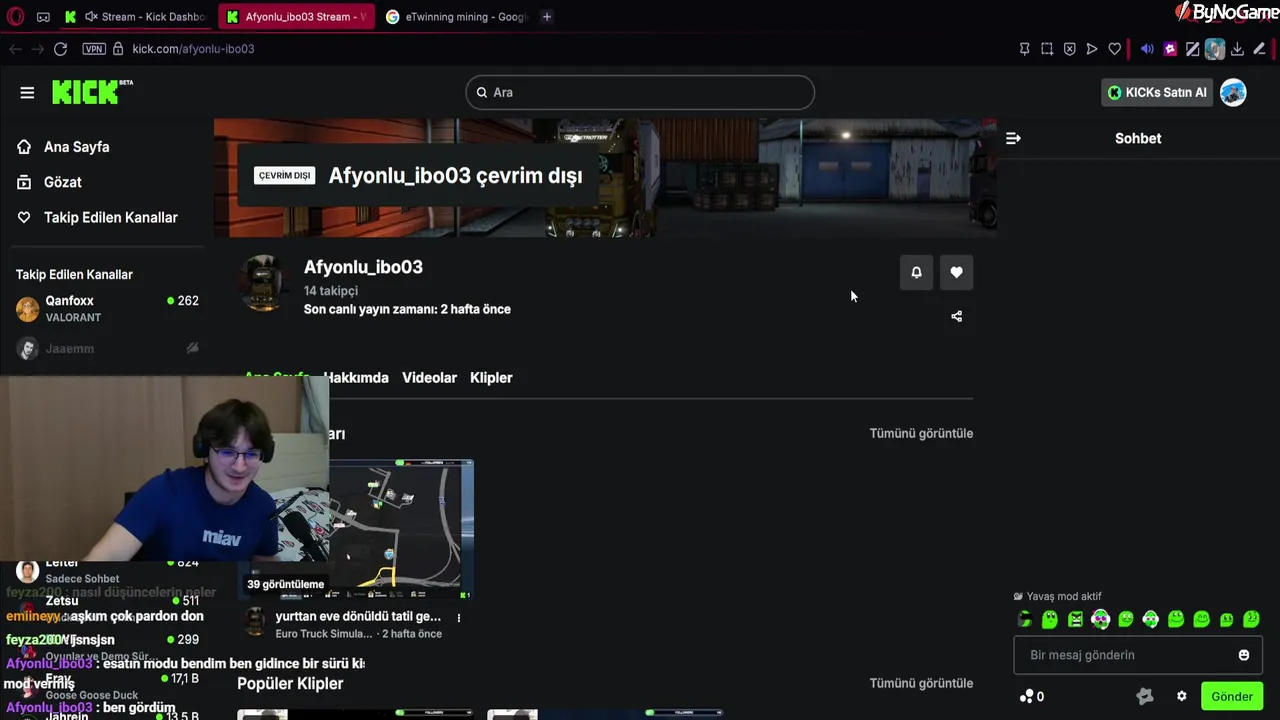Toggle the heart follow button
This screenshot has width=1280, height=720.
click(956, 272)
